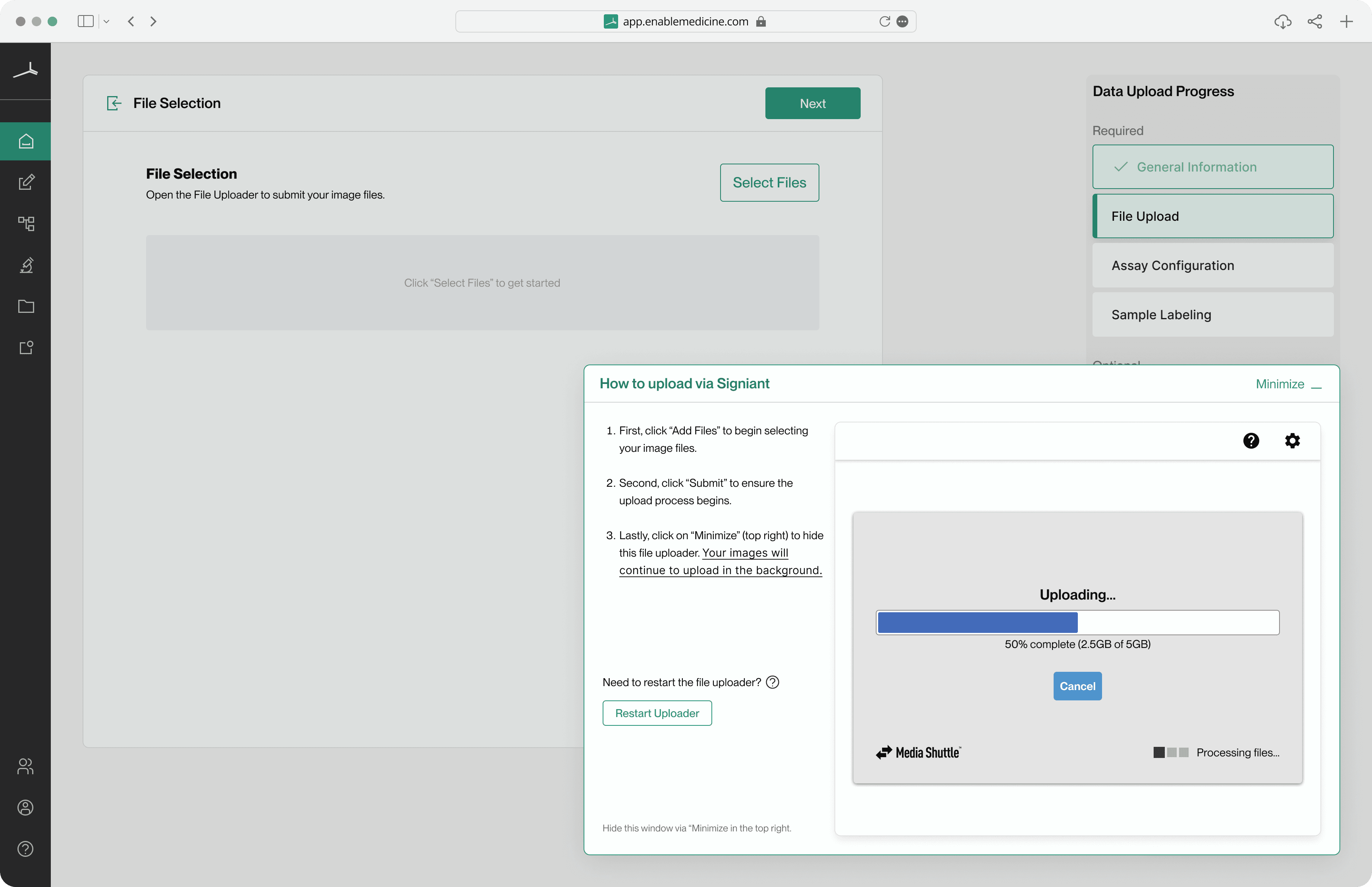The image size is (1372, 887).
Task: Open the folder icon in sidebar
Action: click(x=26, y=307)
